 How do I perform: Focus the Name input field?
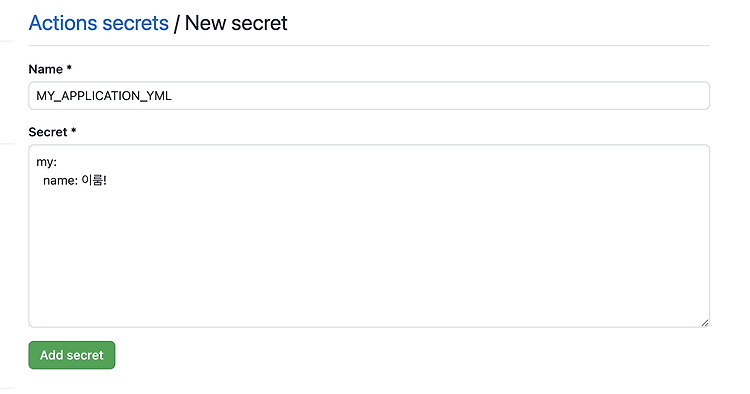pos(369,96)
